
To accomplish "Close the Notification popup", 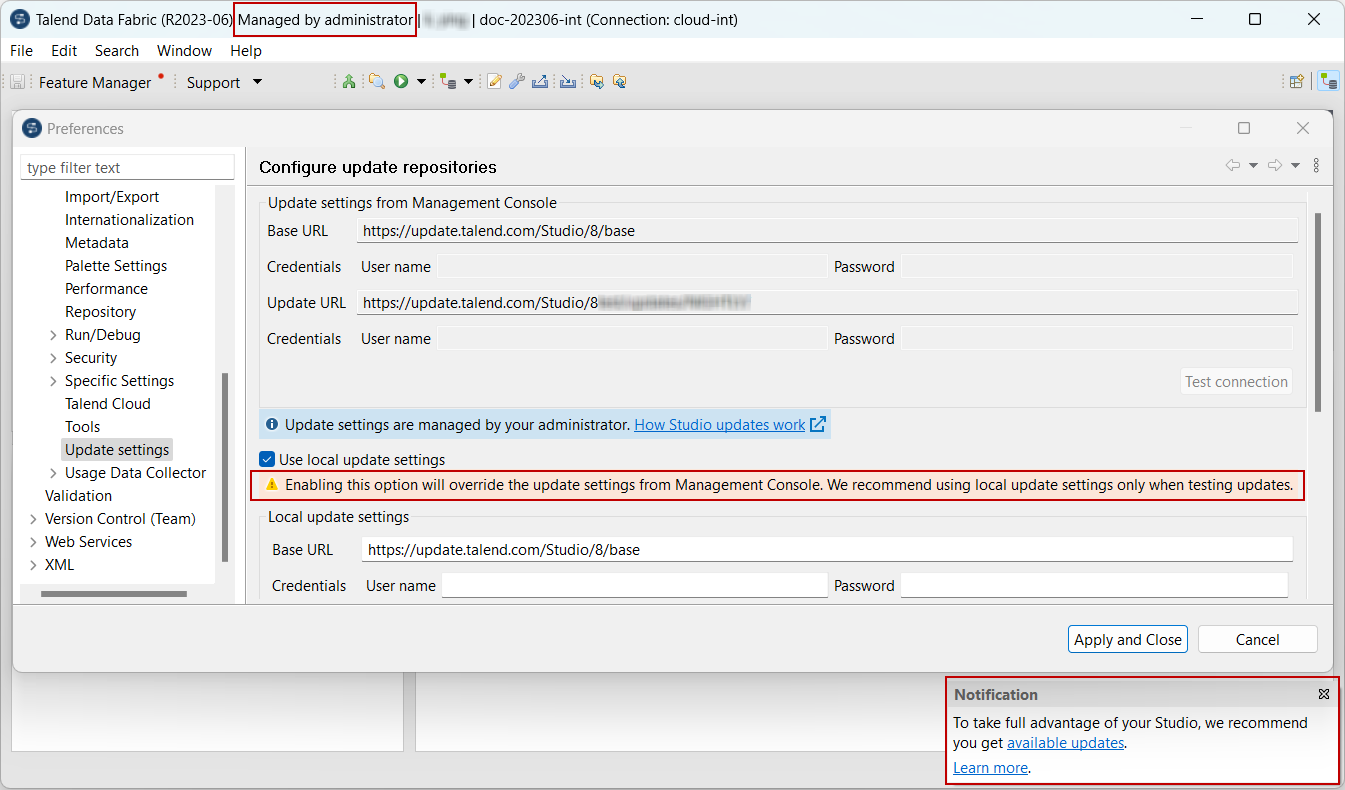I will pos(1323,694).
